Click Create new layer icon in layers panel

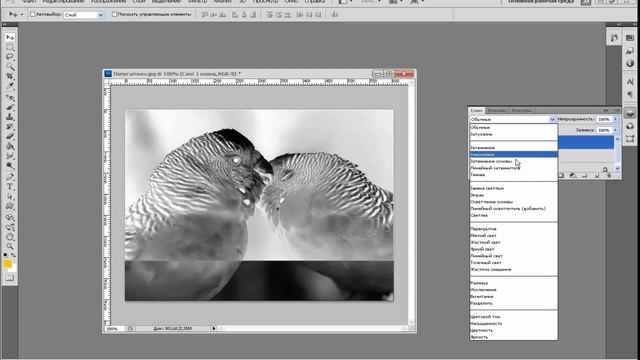pos(596,176)
